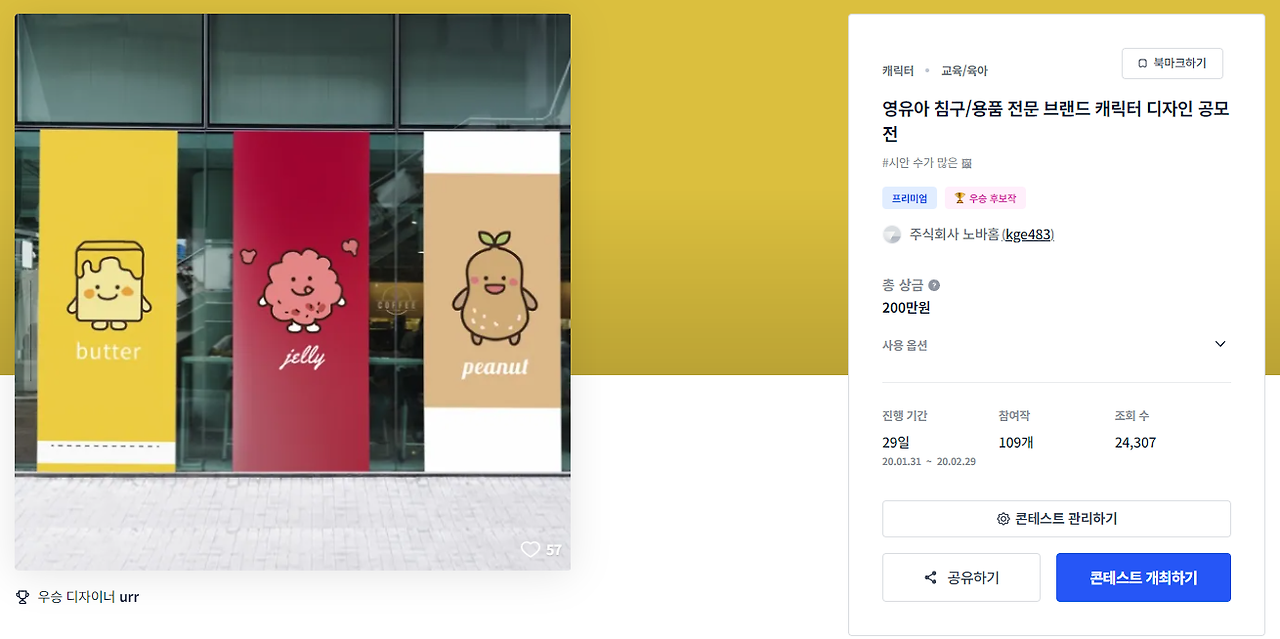Open winning designer urr profile
The height and width of the screenshot is (639, 1280).
point(129,597)
